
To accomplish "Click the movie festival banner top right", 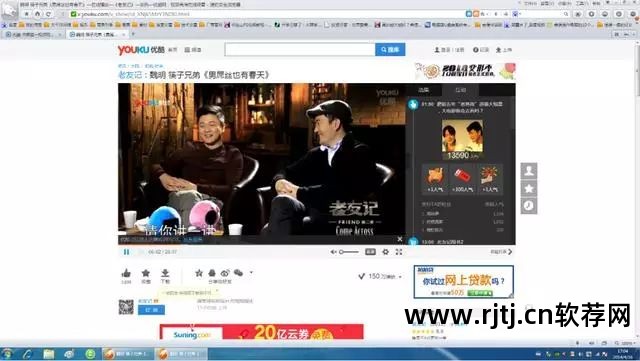I will pos(465,71).
